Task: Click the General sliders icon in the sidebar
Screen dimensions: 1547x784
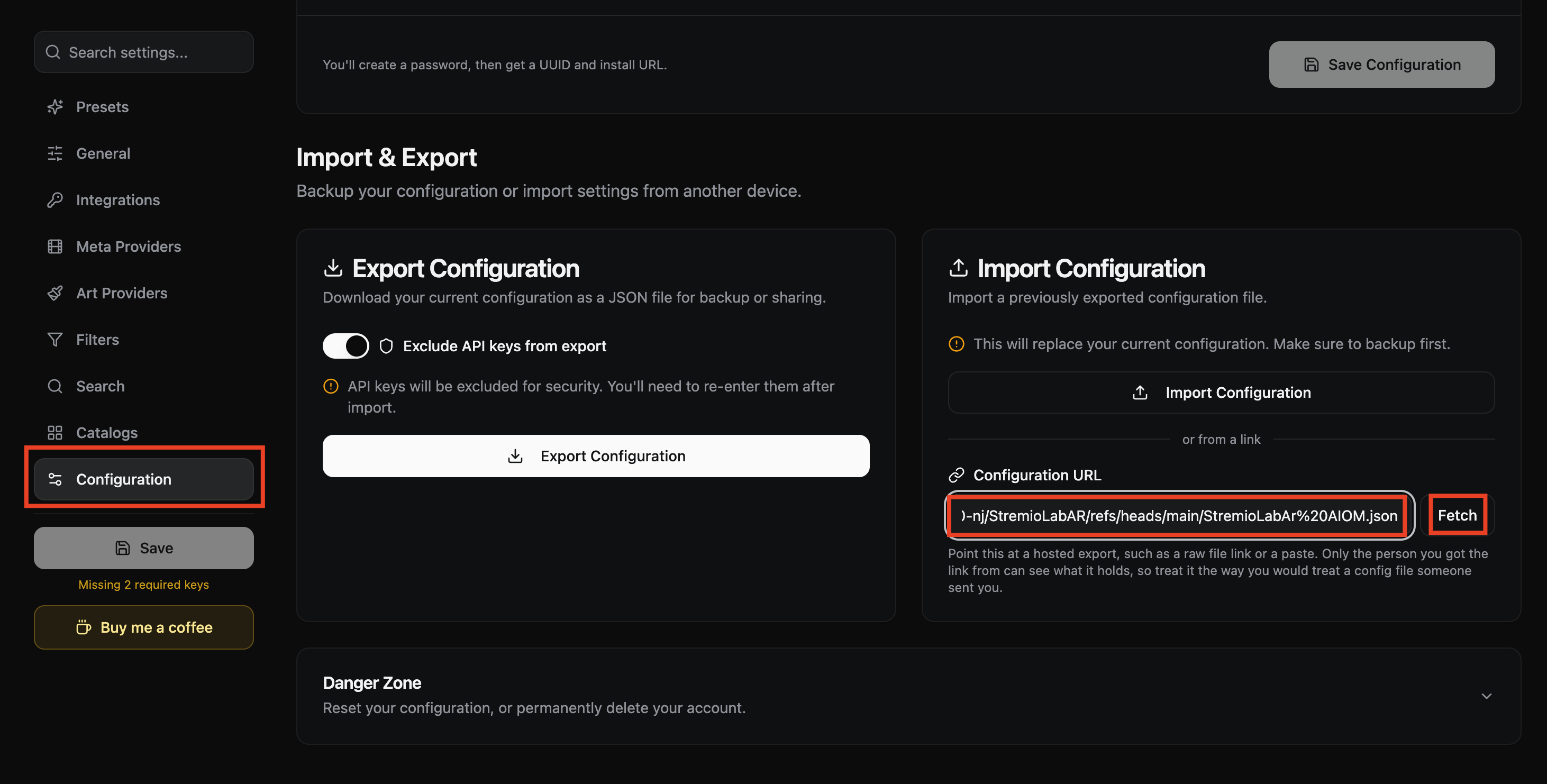Action: 54,153
